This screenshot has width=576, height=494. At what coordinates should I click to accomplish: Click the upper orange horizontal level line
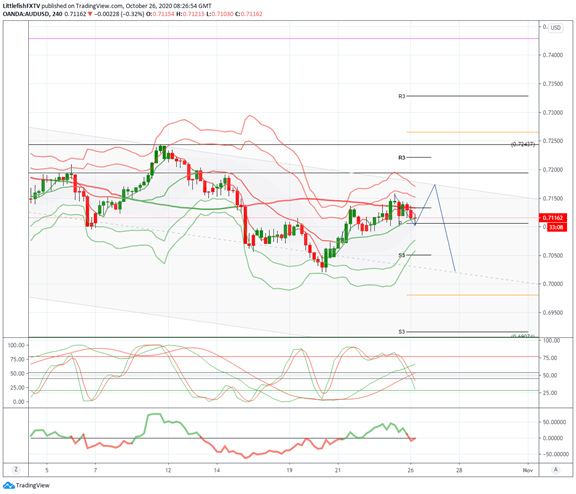[472, 132]
